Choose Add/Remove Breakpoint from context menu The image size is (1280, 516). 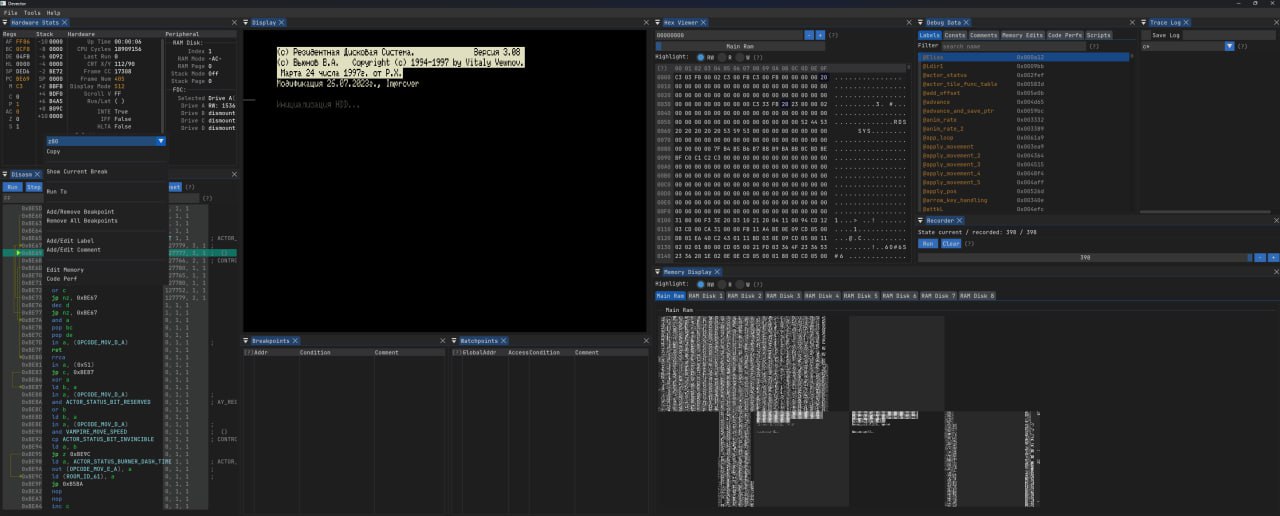[x=80, y=212]
